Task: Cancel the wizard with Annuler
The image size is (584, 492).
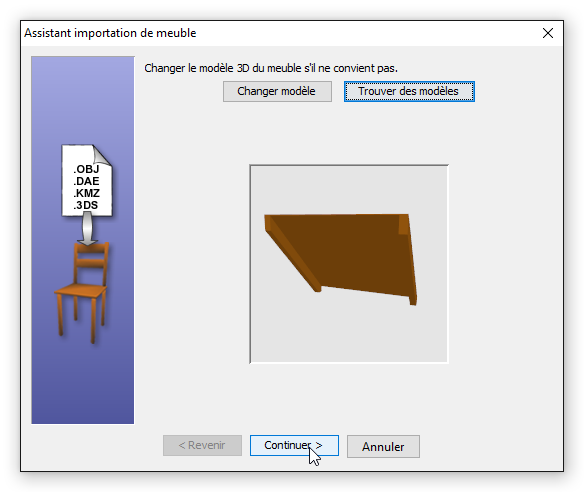Action: click(383, 446)
